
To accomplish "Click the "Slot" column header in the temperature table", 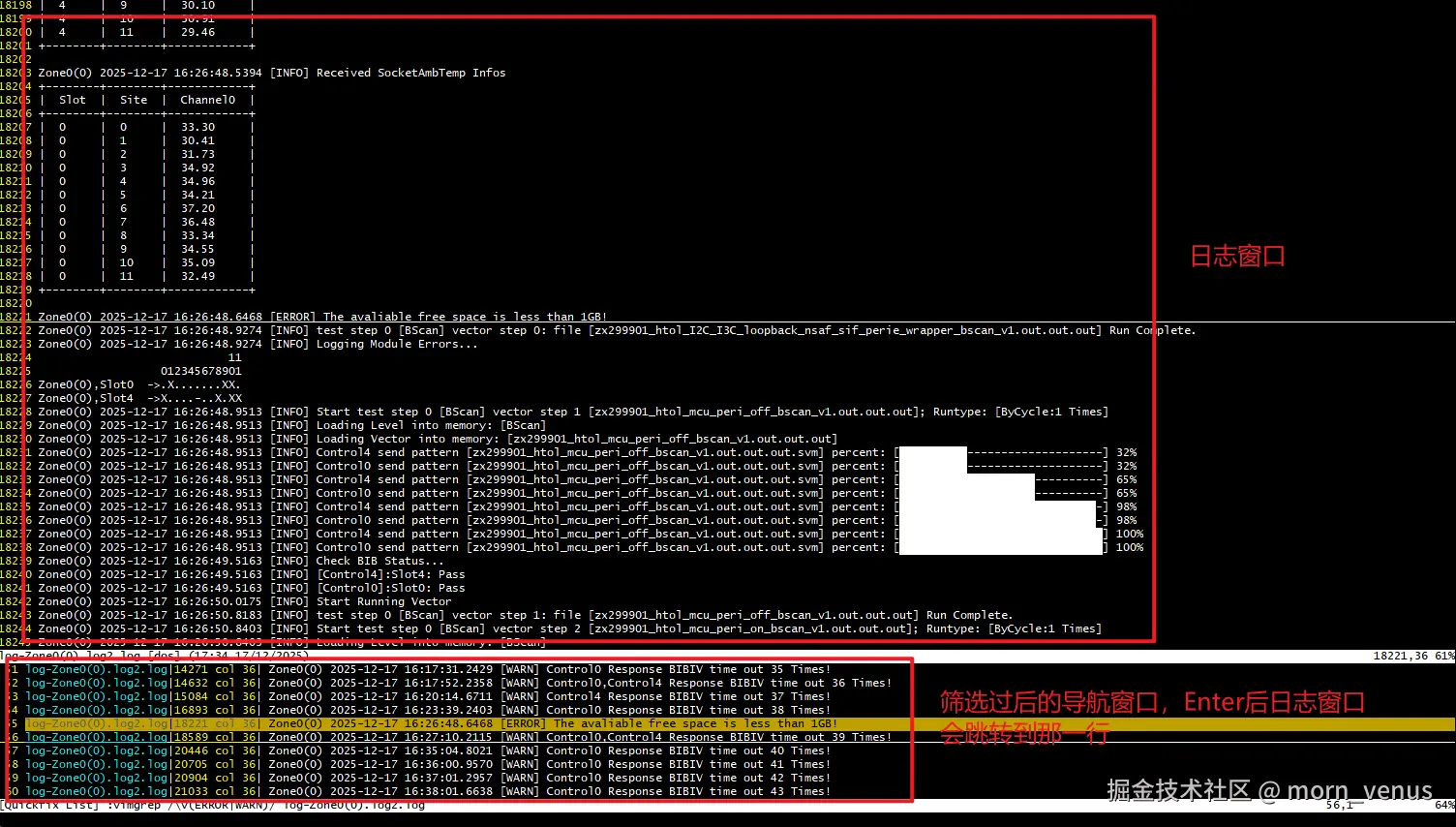I will tap(73, 100).
